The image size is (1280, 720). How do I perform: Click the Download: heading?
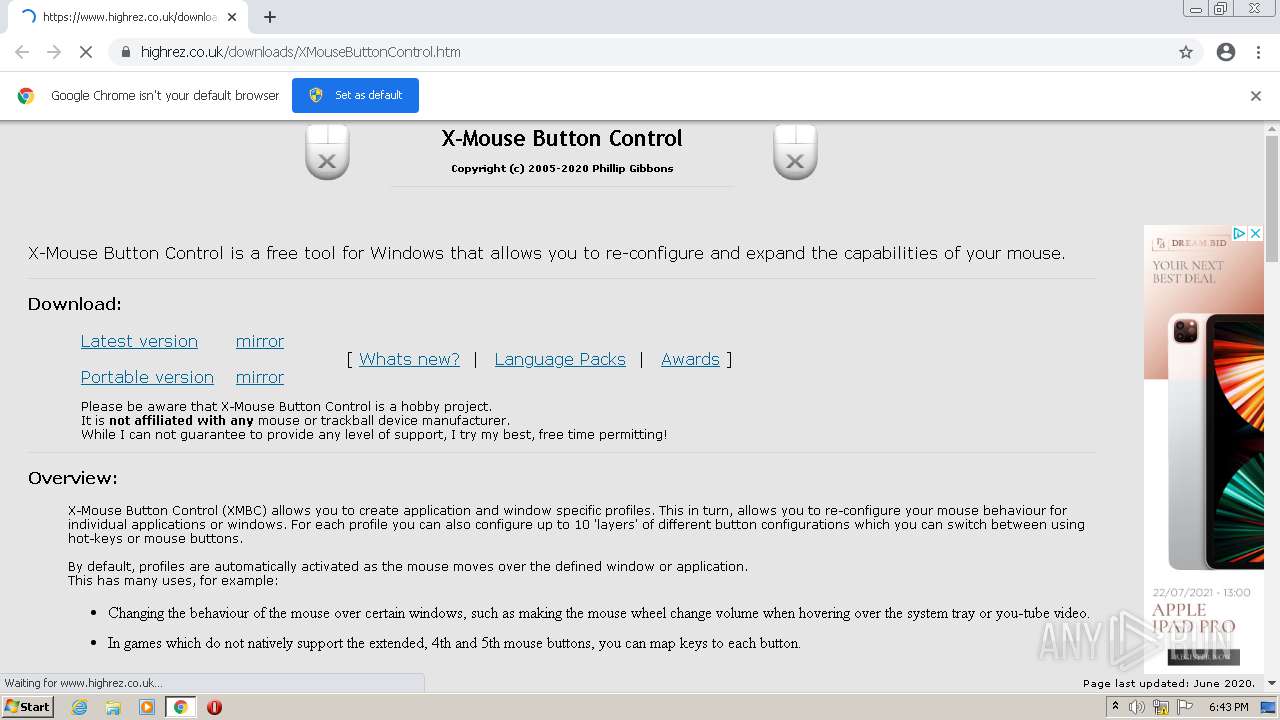(x=74, y=304)
